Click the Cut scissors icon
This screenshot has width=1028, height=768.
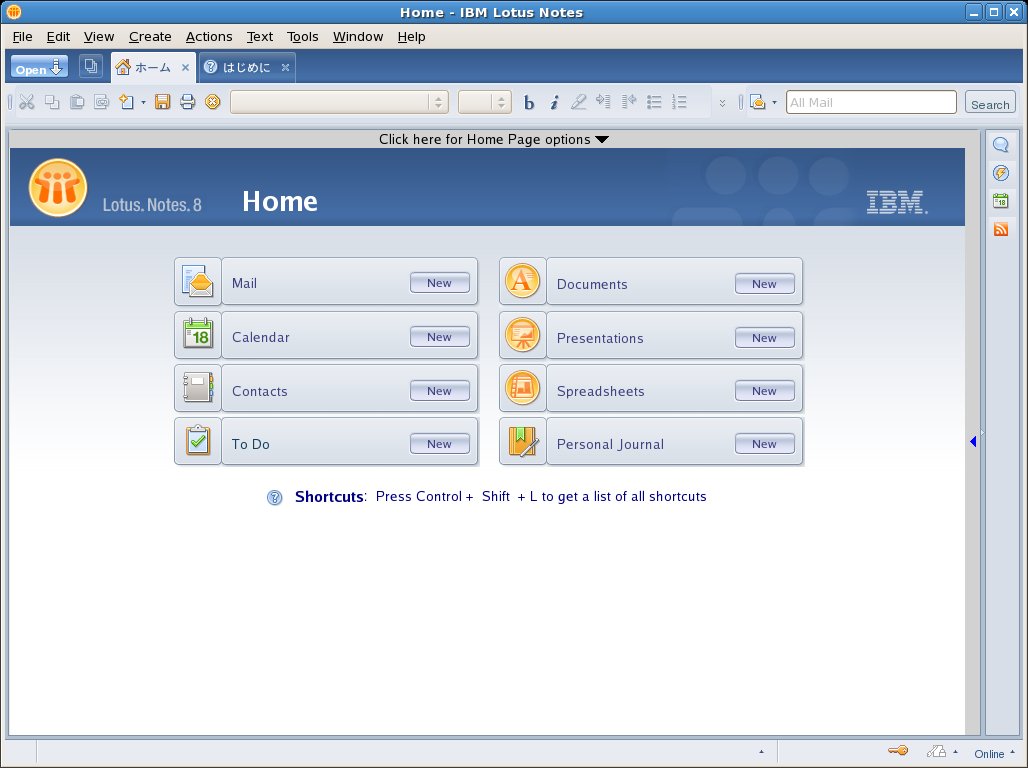click(27, 102)
